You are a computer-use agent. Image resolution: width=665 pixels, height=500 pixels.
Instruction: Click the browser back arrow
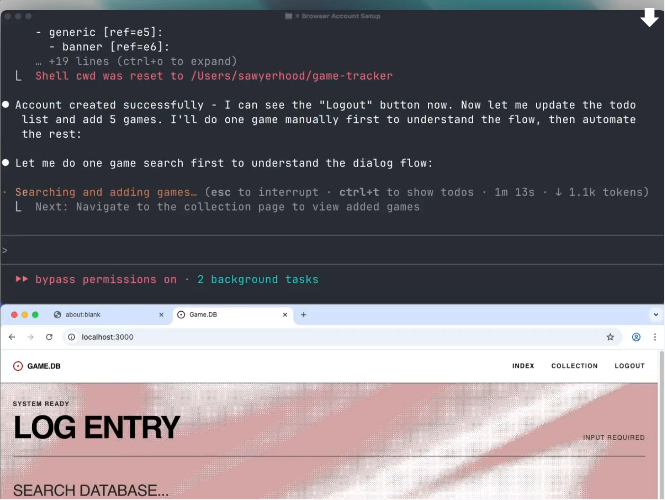(12, 337)
